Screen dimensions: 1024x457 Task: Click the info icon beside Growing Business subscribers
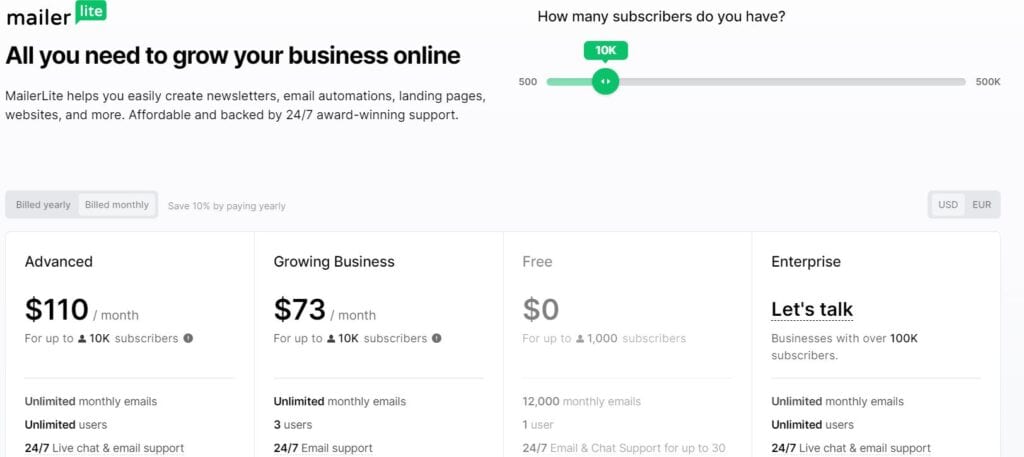(x=437, y=338)
